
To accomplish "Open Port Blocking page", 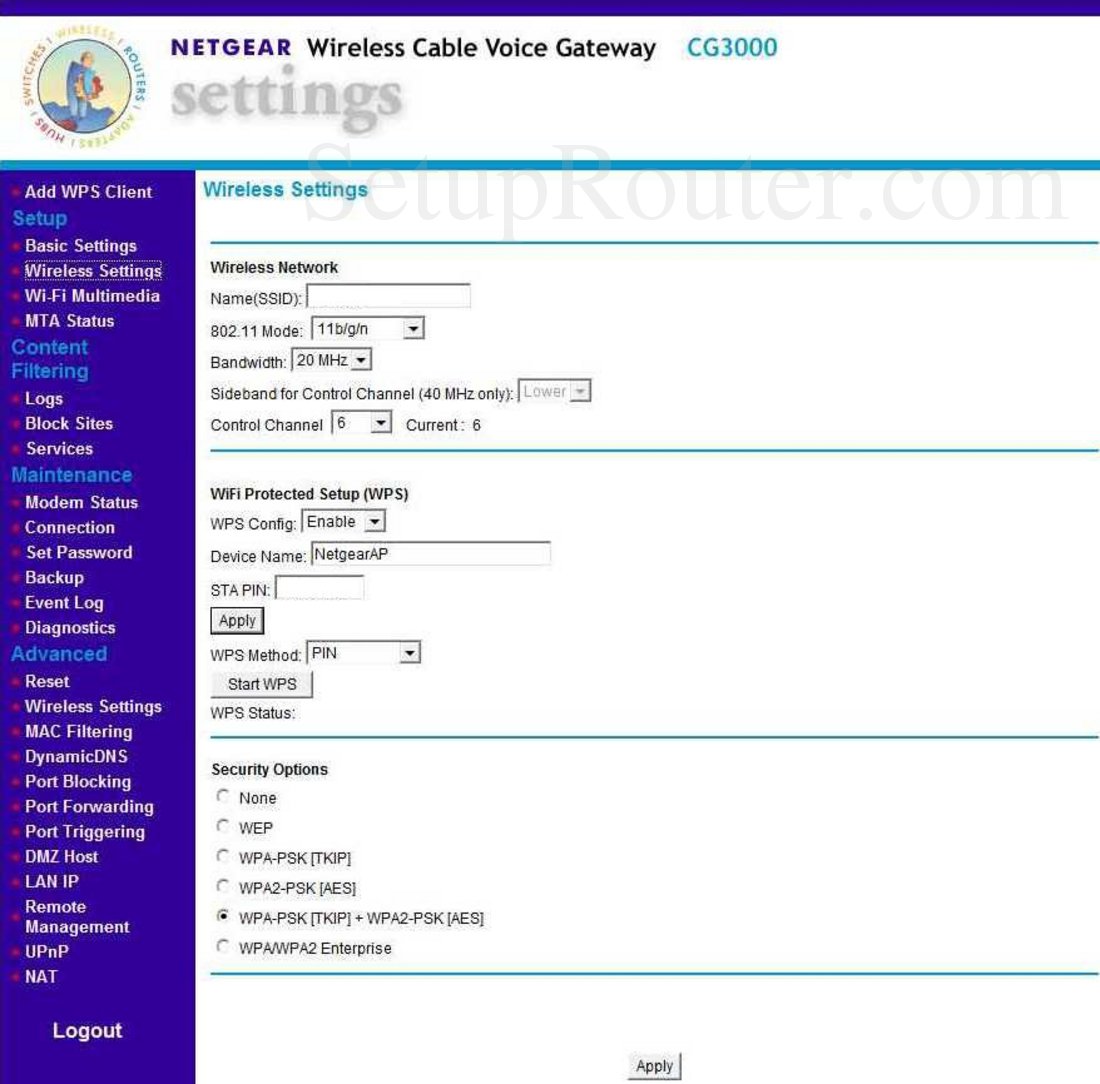I will coord(78,782).
